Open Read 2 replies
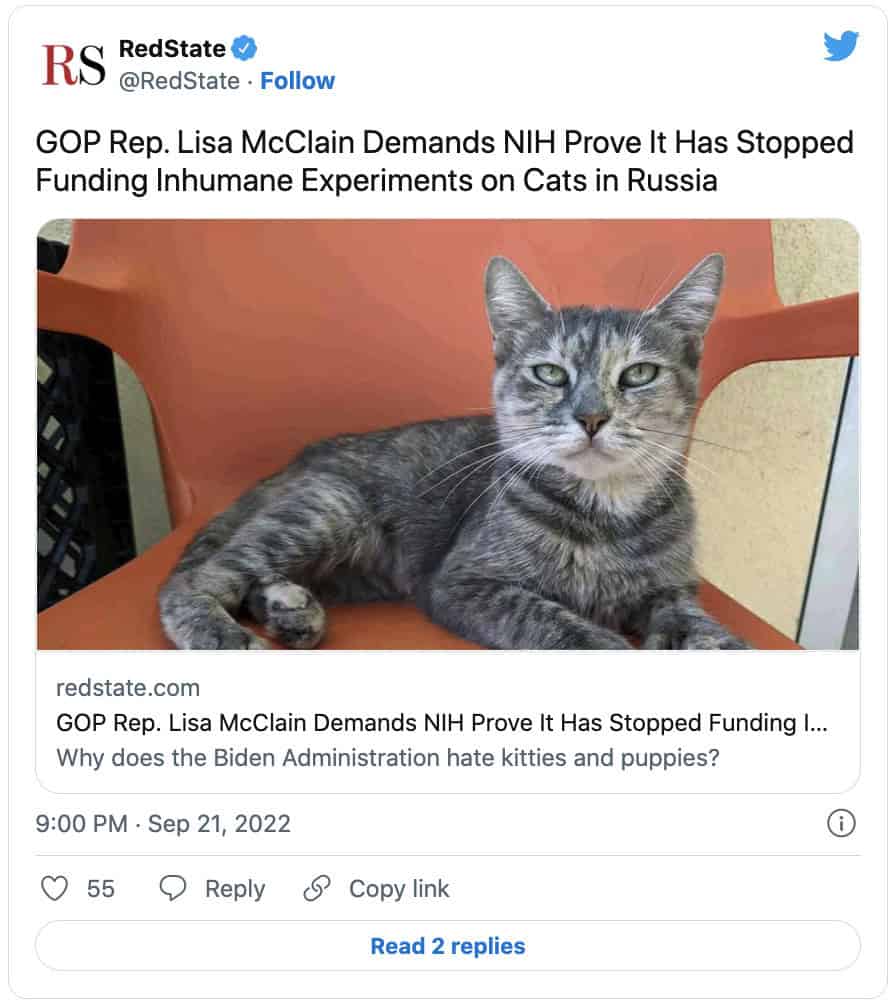 pyautogui.click(x=448, y=946)
